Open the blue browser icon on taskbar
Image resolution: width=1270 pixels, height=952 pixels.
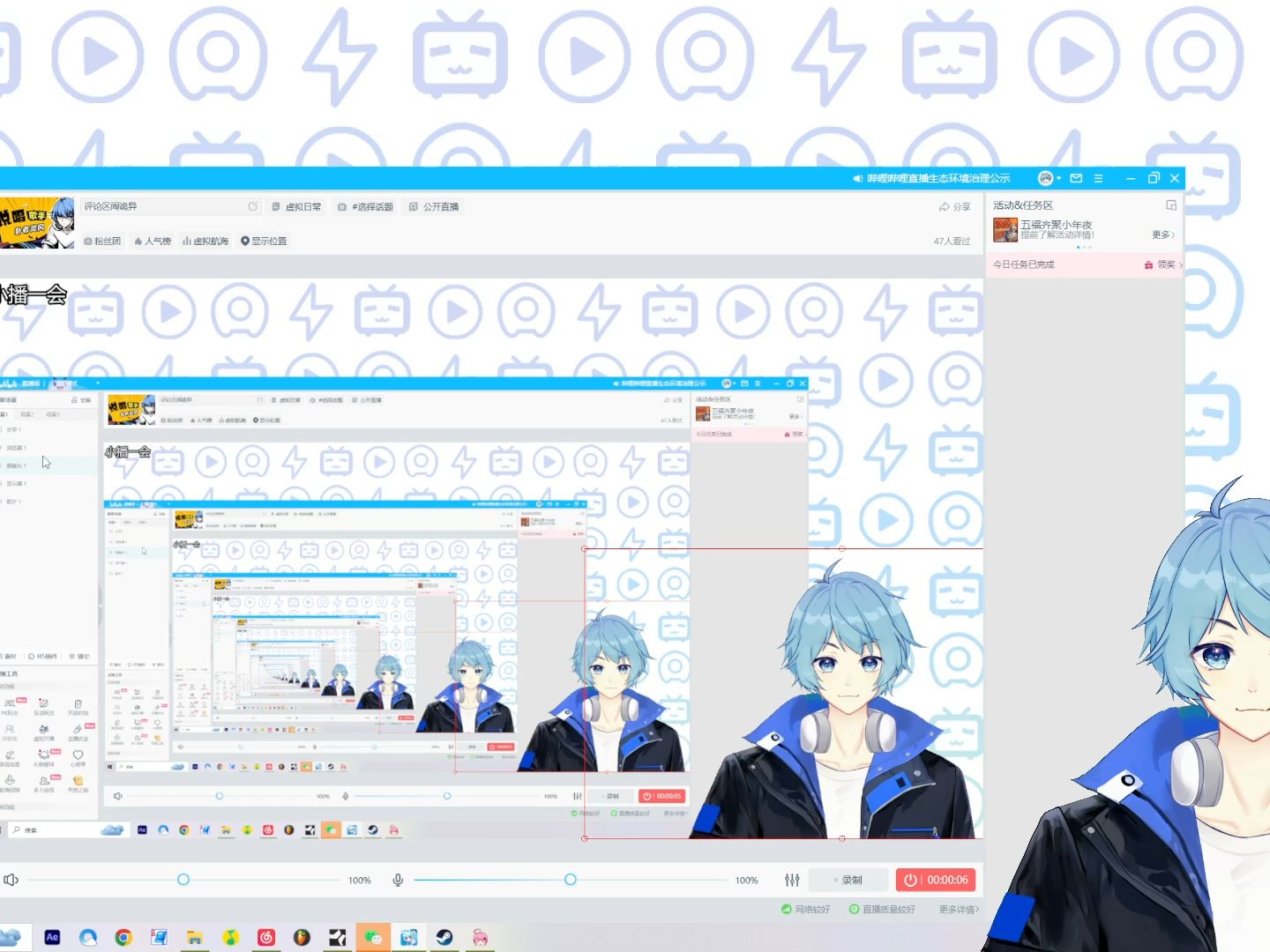pyautogui.click(x=88, y=937)
